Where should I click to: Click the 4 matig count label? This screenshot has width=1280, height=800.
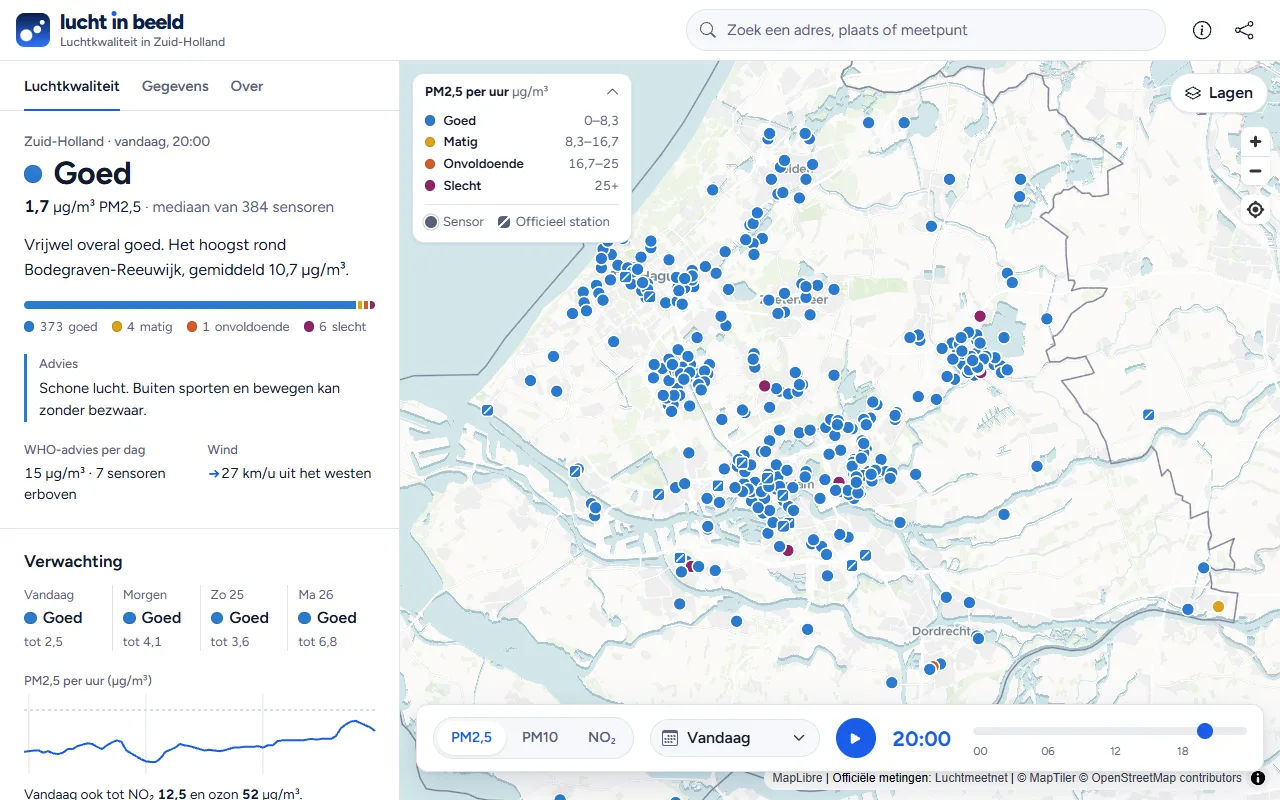click(142, 327)
